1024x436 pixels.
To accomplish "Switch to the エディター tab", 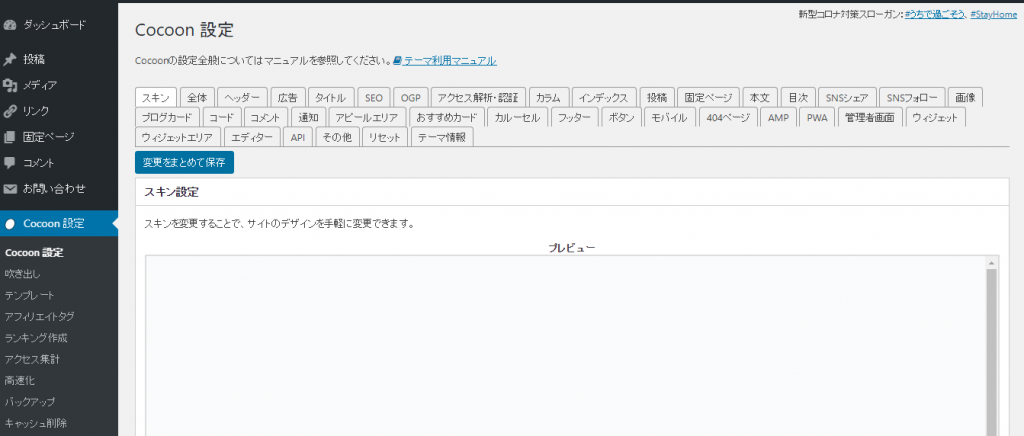I will pyautogui.click(x=252, y=138).
